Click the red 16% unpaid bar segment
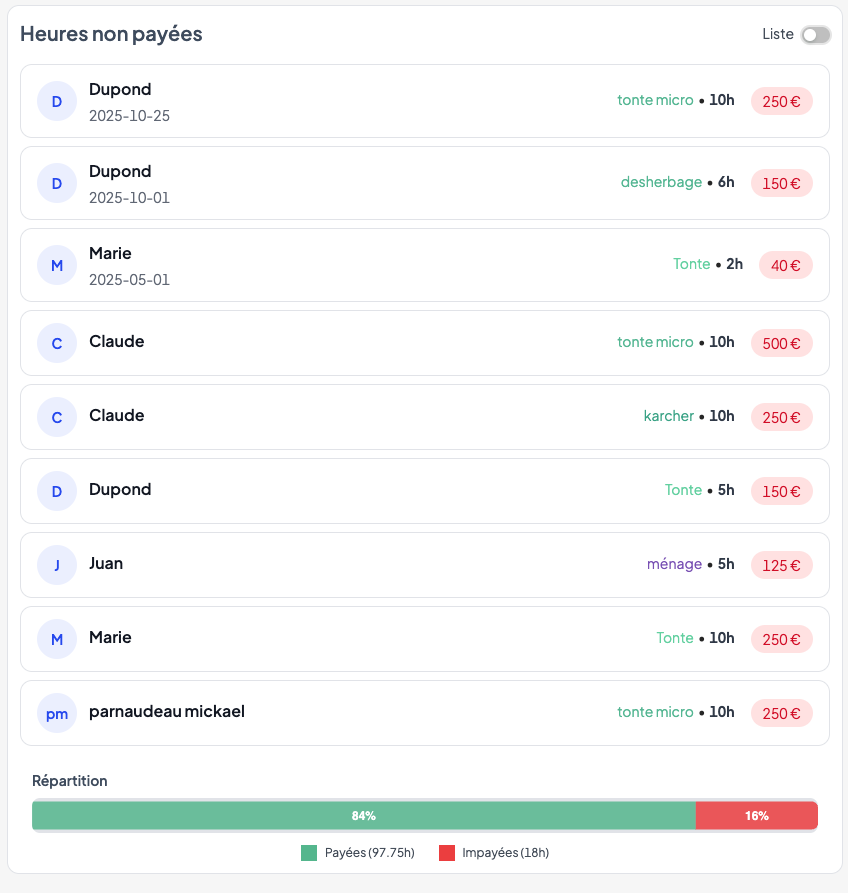Viewport: 848px width, 893px height. (756, 816)
